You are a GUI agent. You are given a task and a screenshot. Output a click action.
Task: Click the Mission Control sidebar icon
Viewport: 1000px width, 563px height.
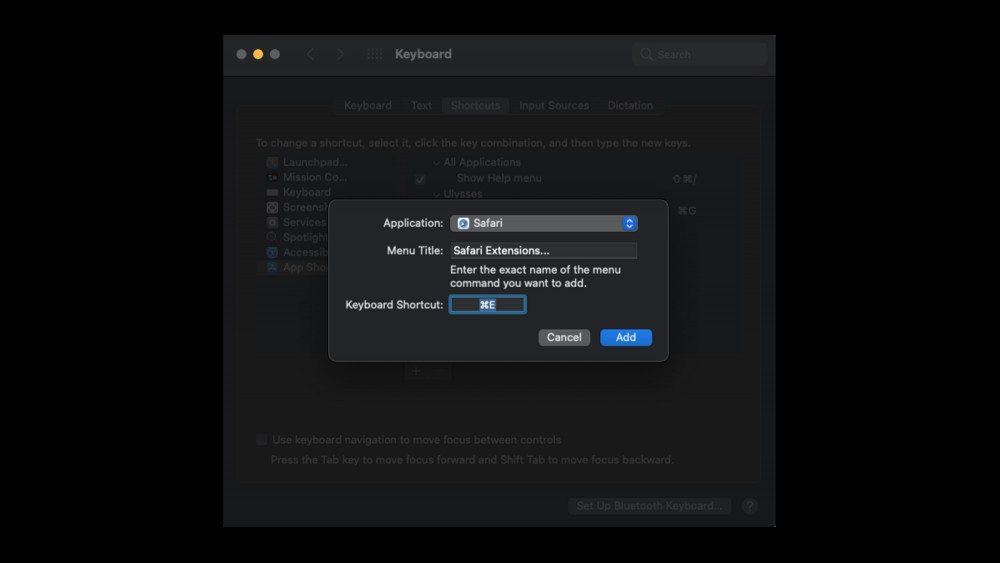tap(272, 177)
